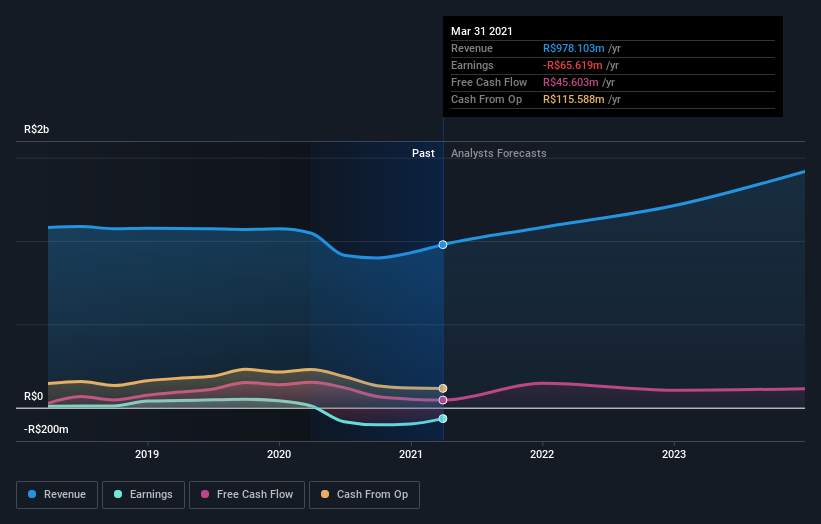The height and width of the screenshot is (524, 821).
Task: Select the 2022 x-axis label
Action: 542,454
